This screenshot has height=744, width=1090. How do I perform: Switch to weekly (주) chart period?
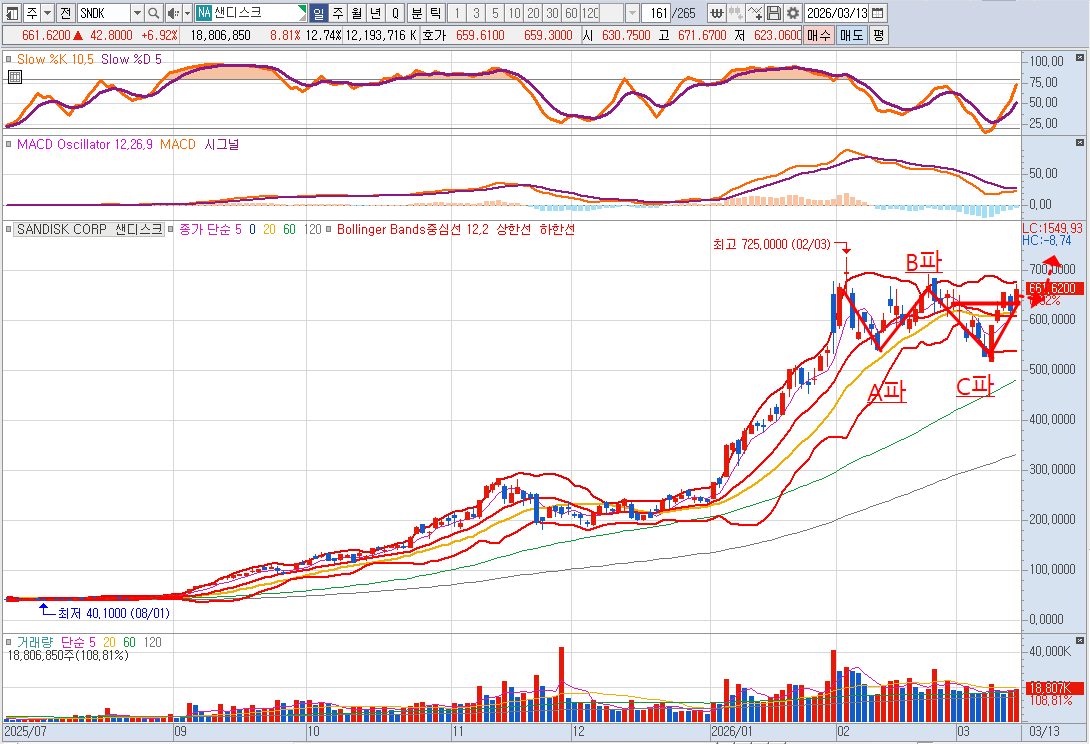337,13
